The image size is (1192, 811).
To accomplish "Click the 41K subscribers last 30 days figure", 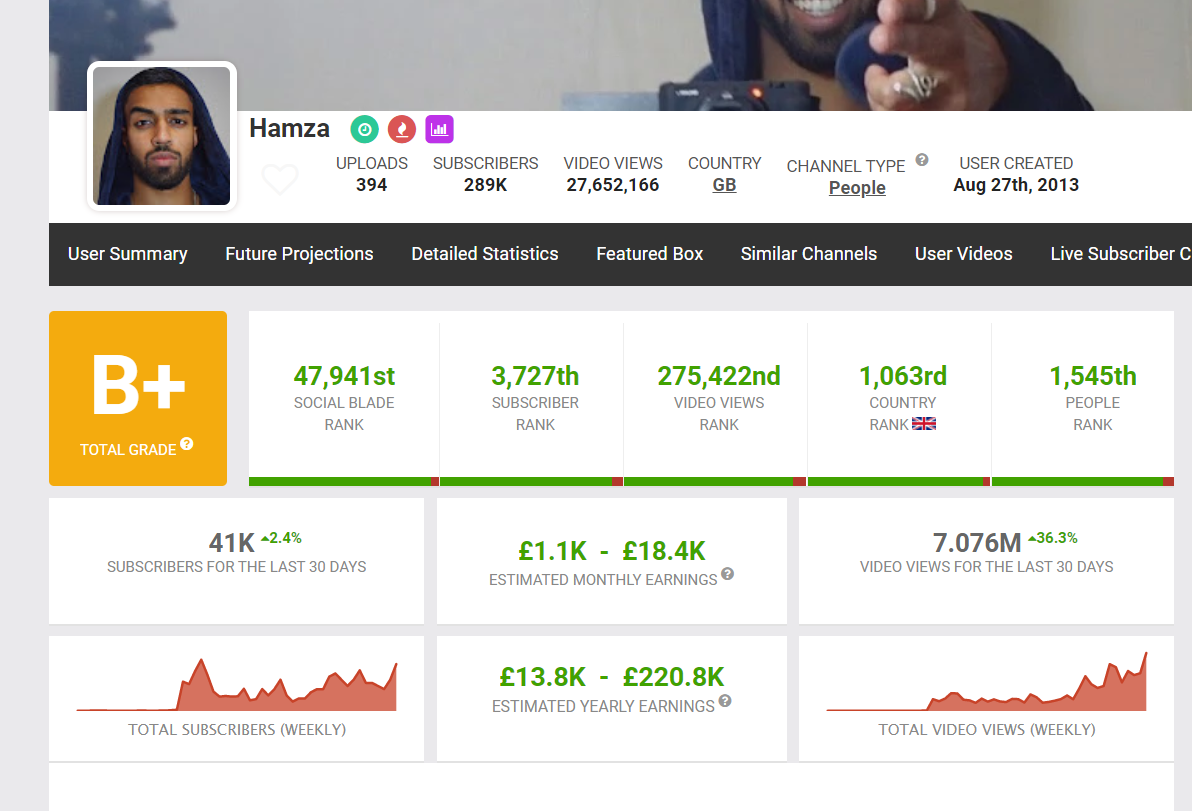I will click(232, 543).
